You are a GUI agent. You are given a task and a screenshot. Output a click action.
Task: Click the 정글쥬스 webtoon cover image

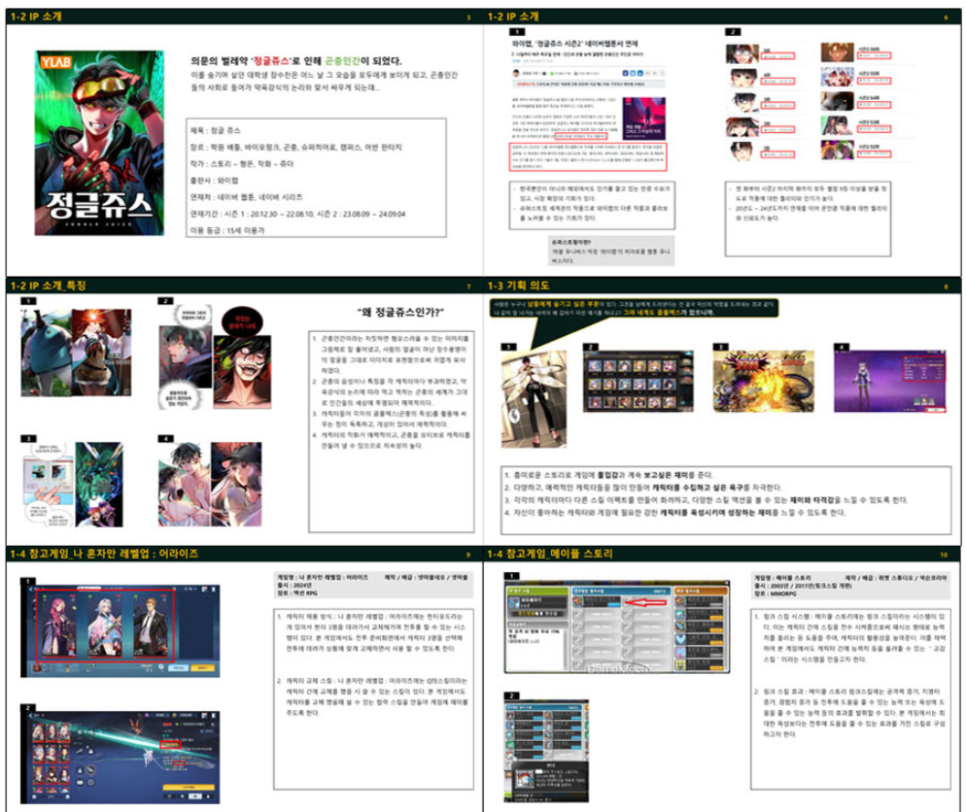coord(99,143)
